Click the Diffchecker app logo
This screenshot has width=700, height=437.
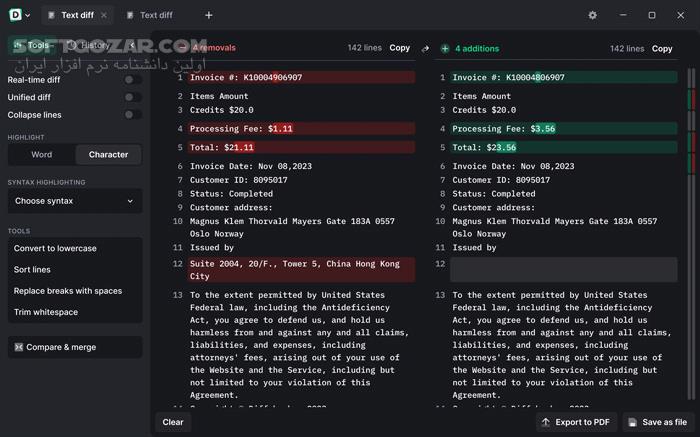pos(14,15)
